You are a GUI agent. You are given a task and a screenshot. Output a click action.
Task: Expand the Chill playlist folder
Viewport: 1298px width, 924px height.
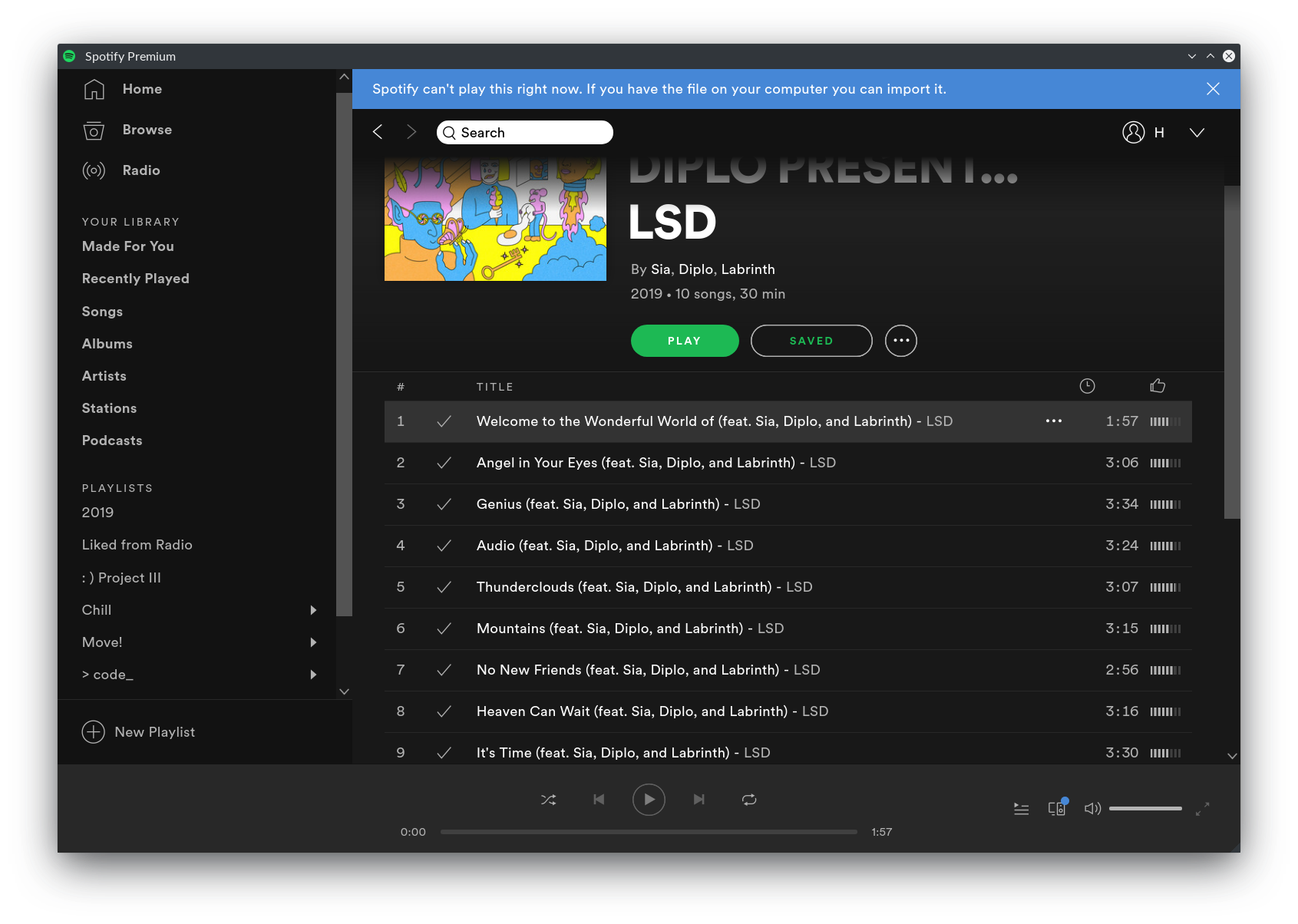[313, 610]
